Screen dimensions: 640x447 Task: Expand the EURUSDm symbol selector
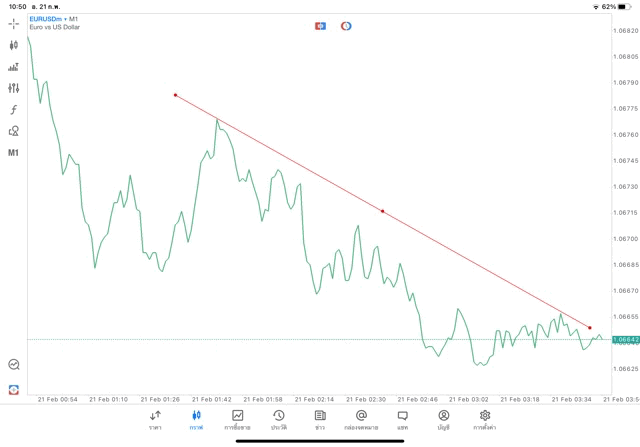point(48,18)
